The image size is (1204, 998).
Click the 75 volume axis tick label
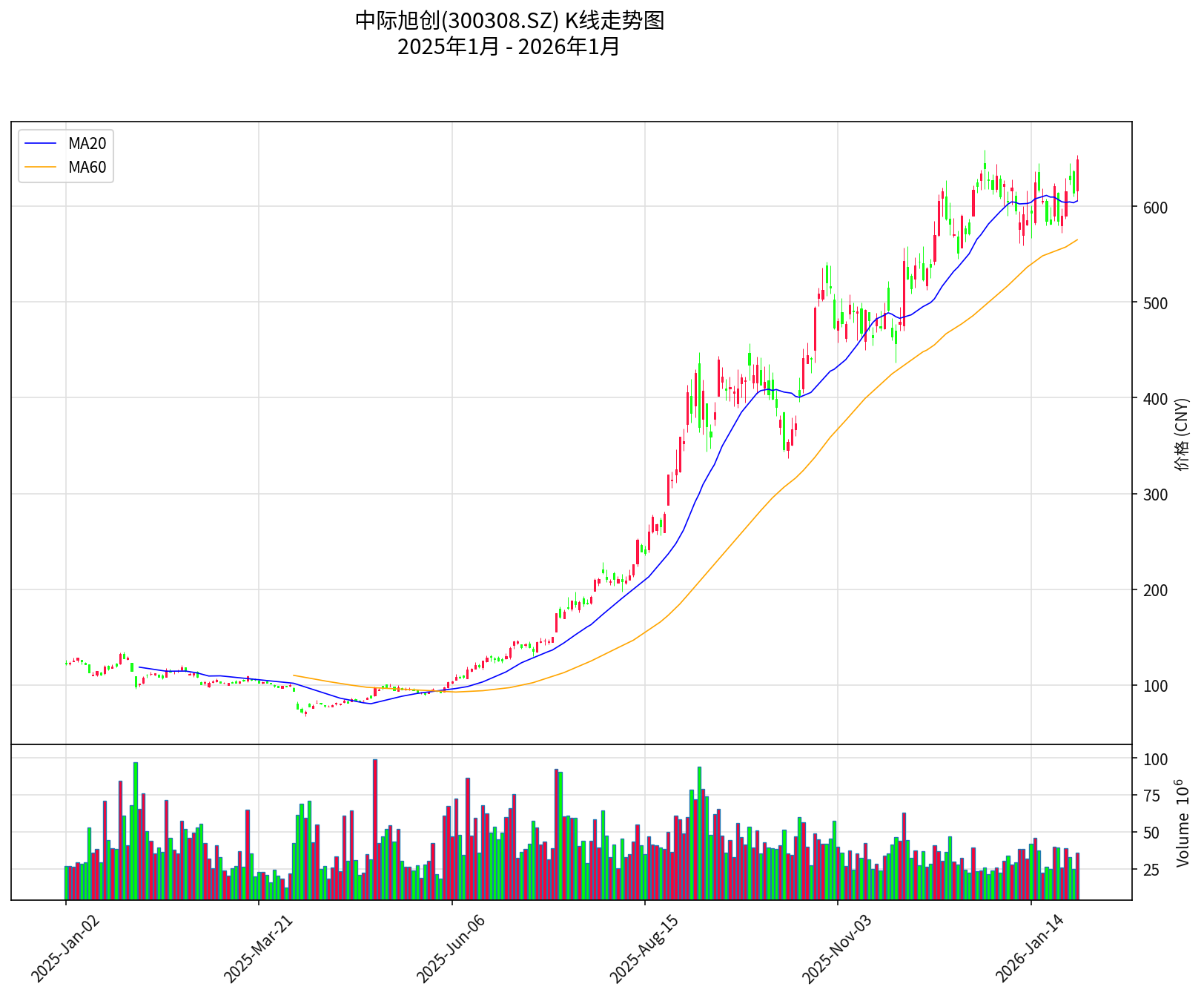point(1151,796)
